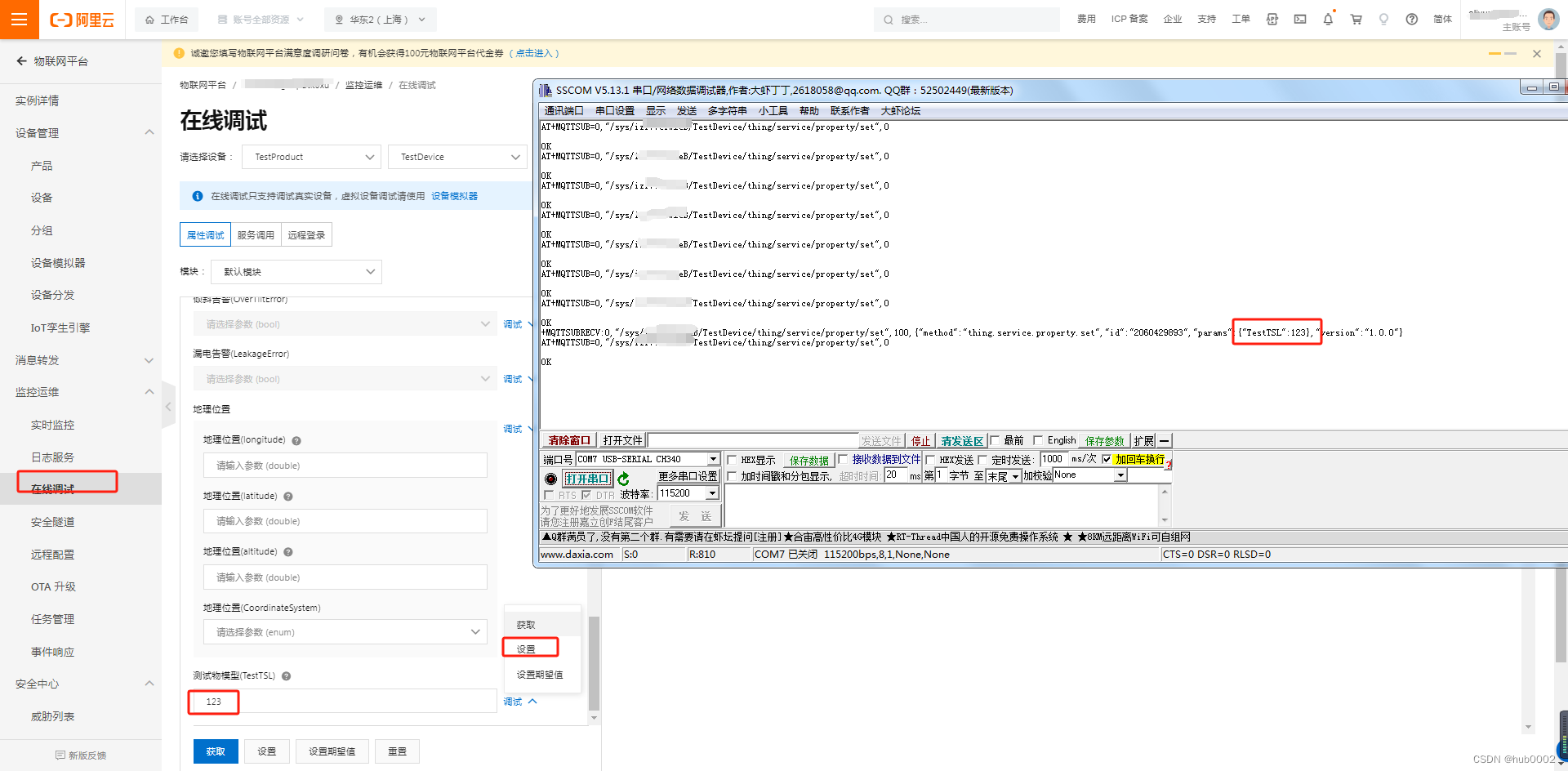This screenshot has height=771, width=1568.
Task: Toggle 最前 always-on-top checkbox
Action: [995, 440]
